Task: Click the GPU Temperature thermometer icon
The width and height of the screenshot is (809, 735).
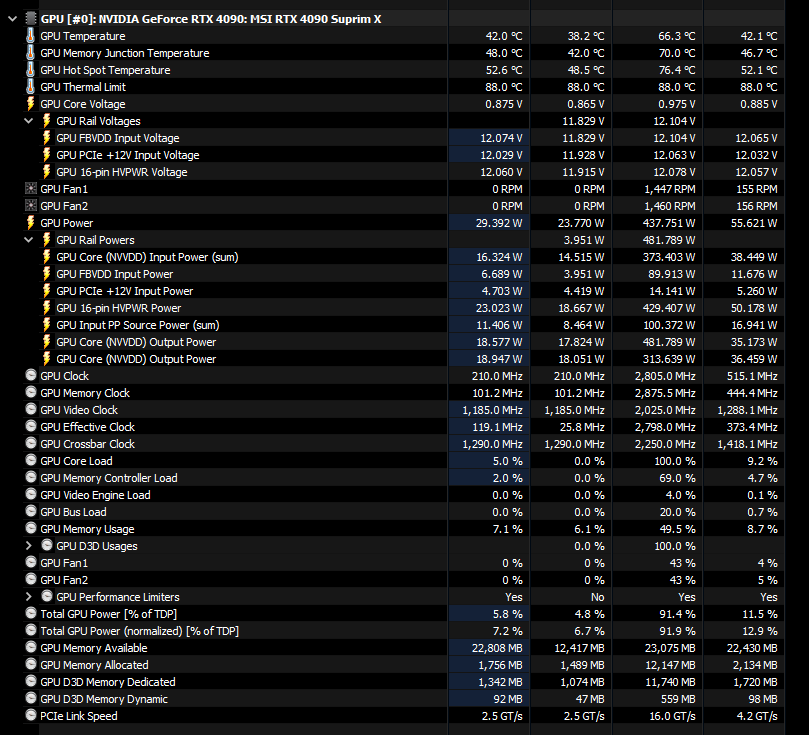Action: (x=30, y=36)
